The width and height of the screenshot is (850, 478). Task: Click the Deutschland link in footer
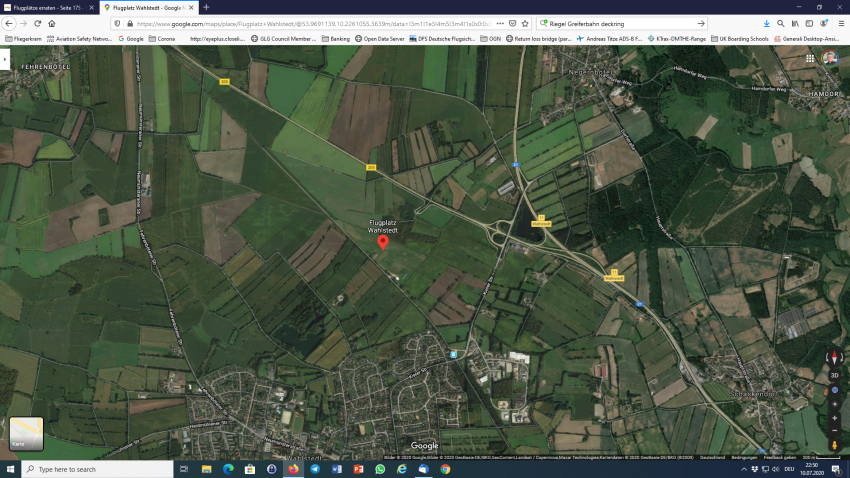pos(712,457)
